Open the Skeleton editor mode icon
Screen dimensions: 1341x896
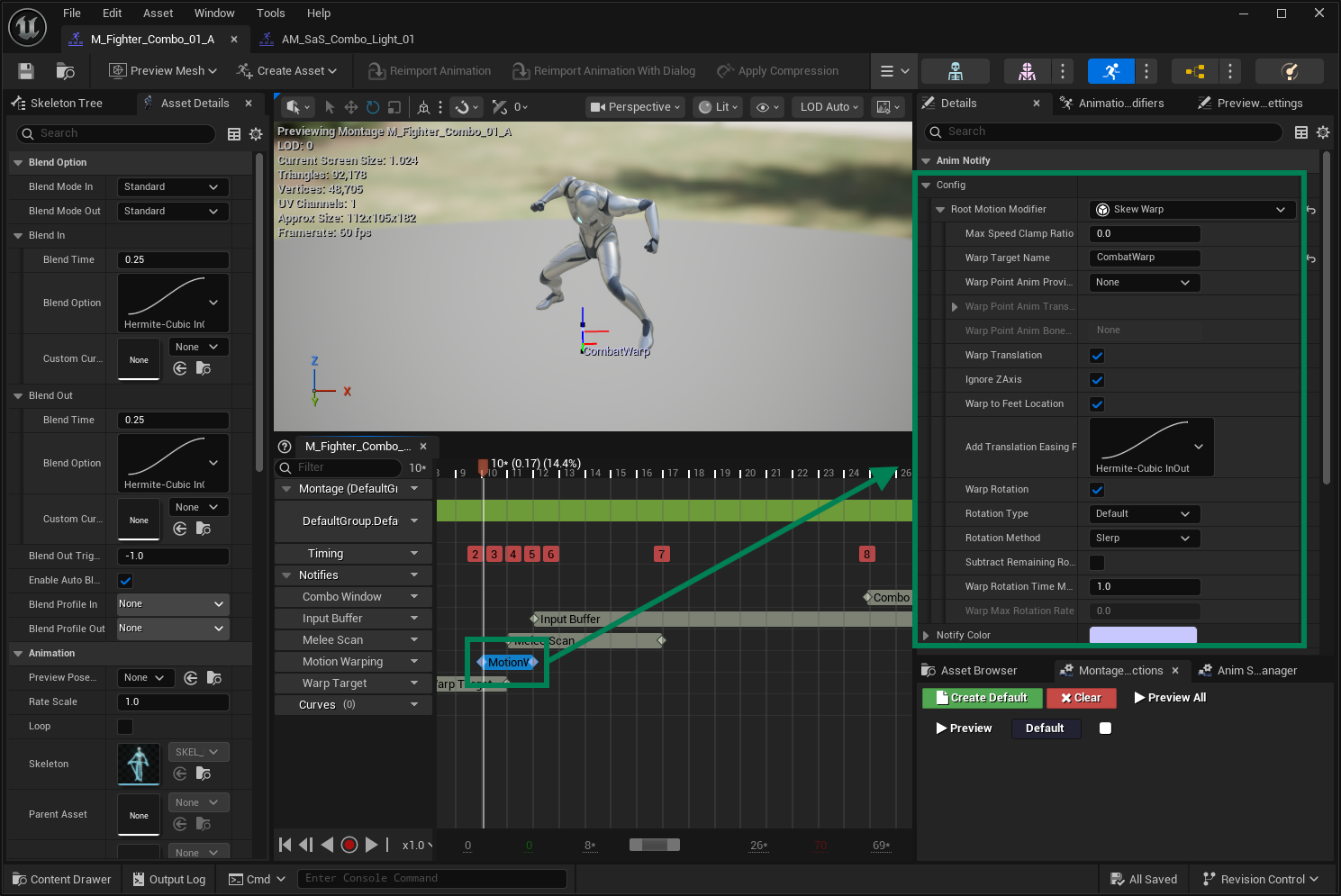(956, 71)
